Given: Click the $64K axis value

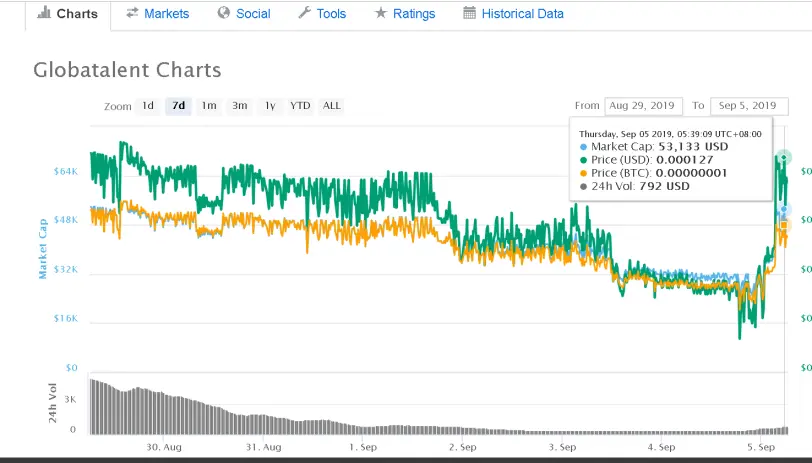Looking at the screenshot, I should (66, 171).
